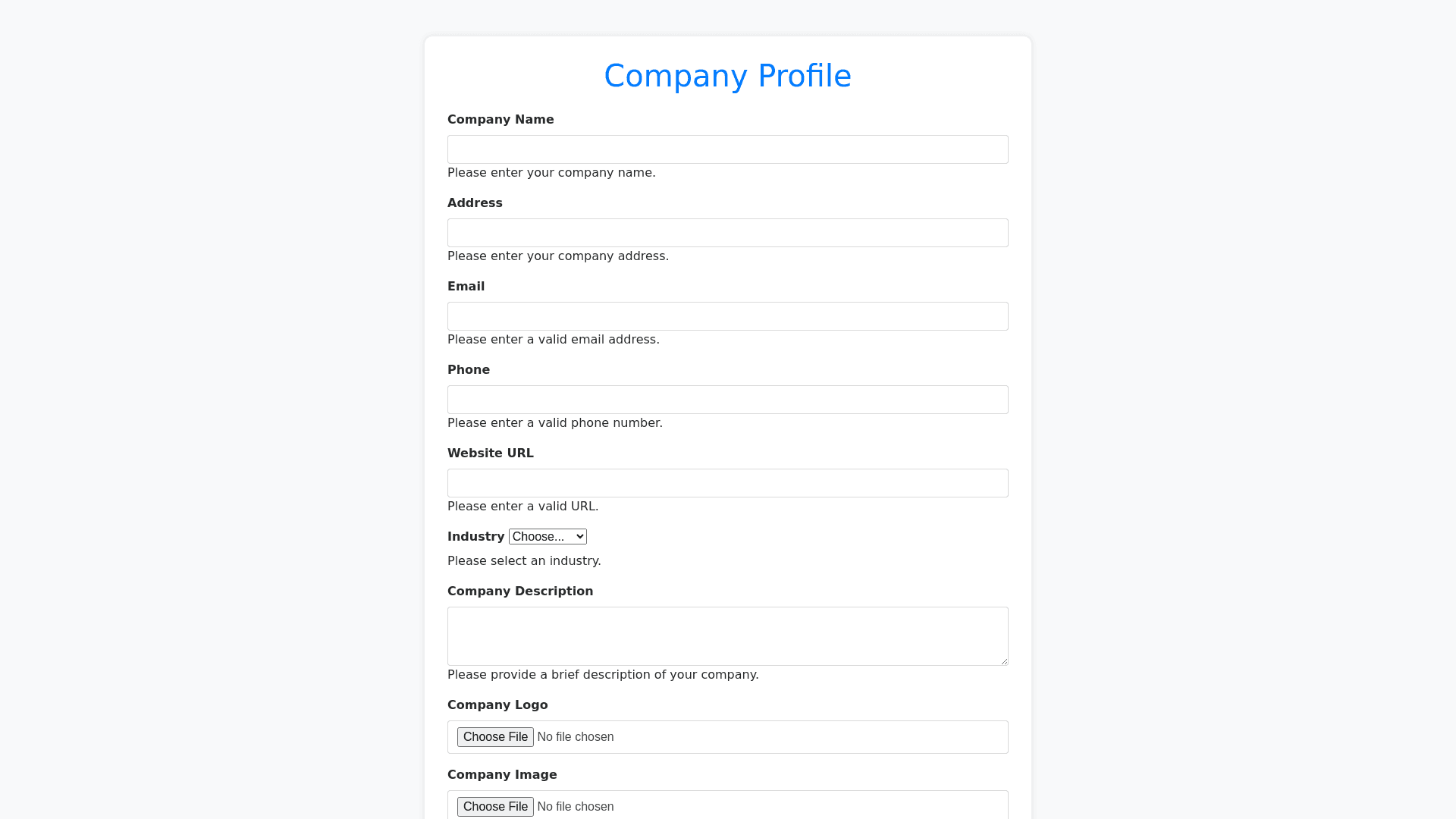Click the Company Name label
Image resolution: width=1456 pixels, height=819 pixels.
point(500,120)
